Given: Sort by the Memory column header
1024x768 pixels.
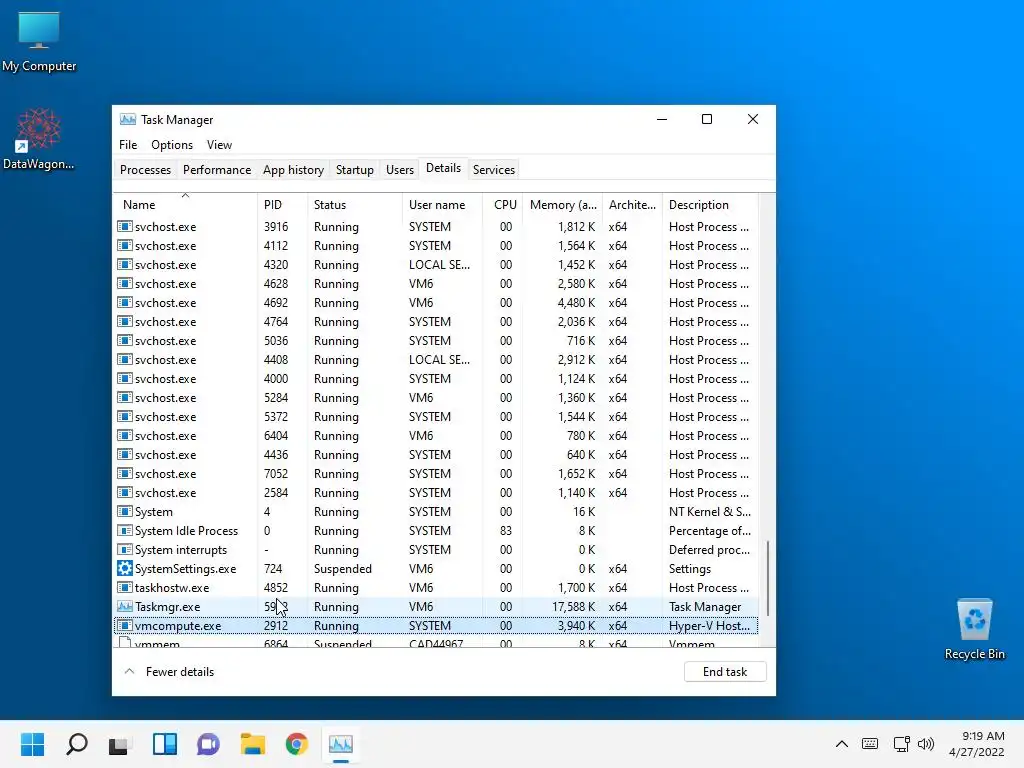Looking at the screenshot, I should click(x=562, y=204).
